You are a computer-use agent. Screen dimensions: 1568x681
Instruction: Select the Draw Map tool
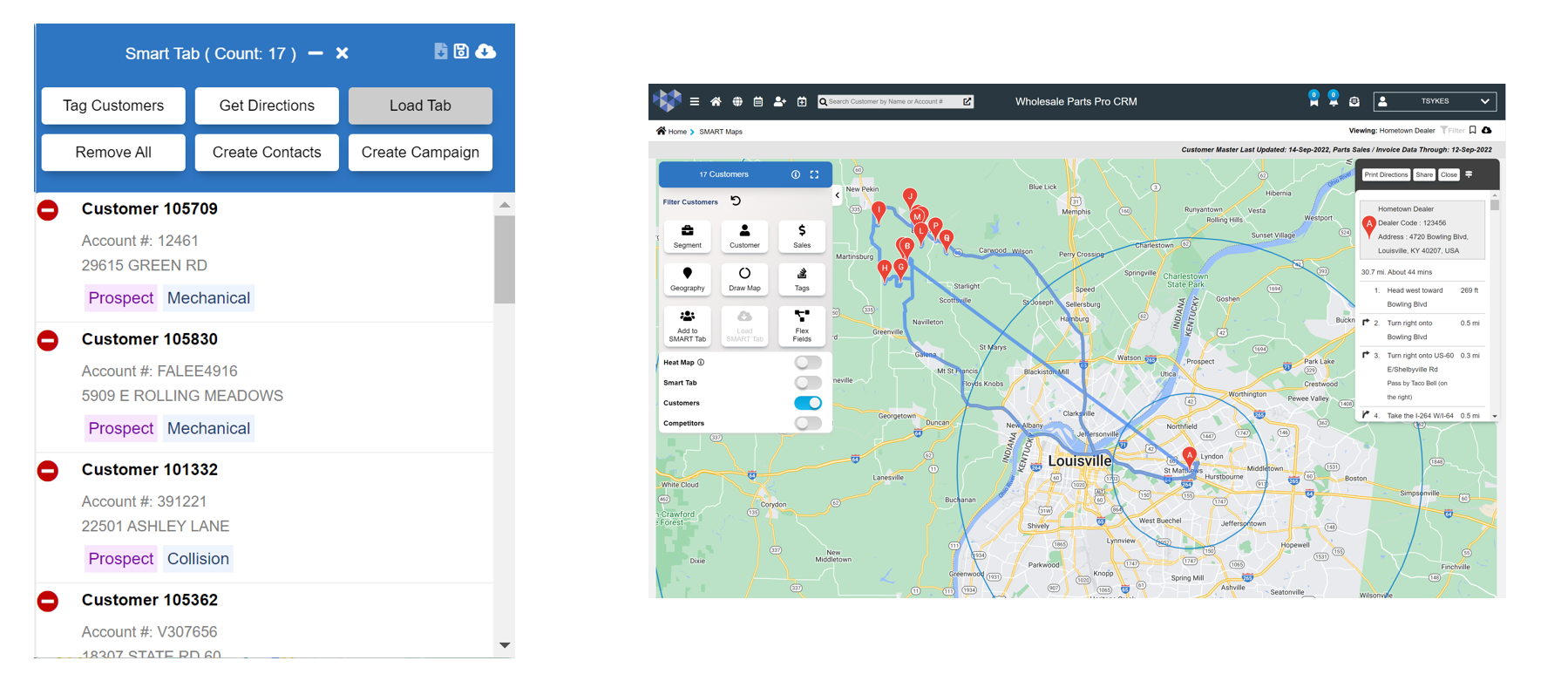(744, 279)
